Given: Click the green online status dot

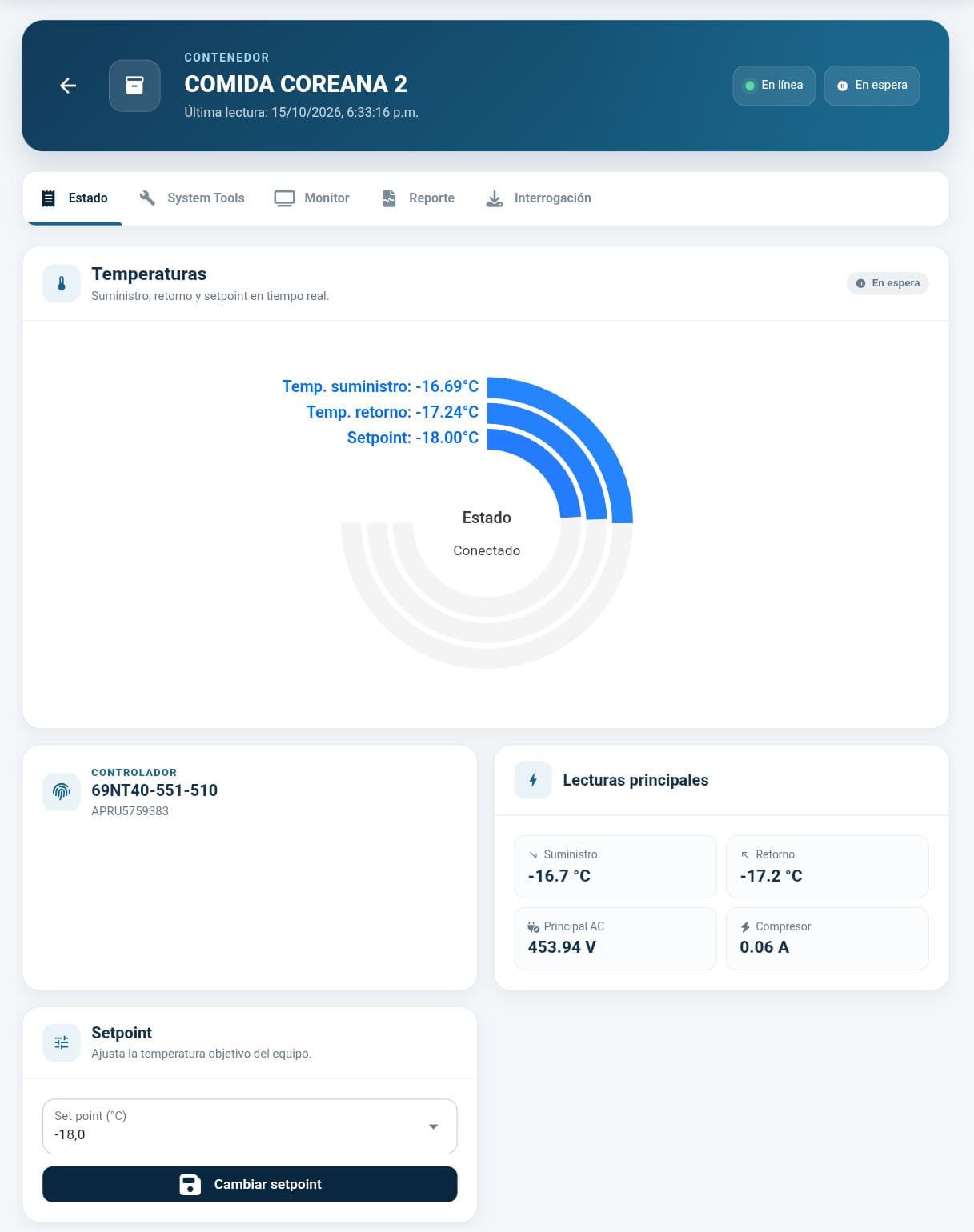Looking at the screenshot, I should 750,86.
